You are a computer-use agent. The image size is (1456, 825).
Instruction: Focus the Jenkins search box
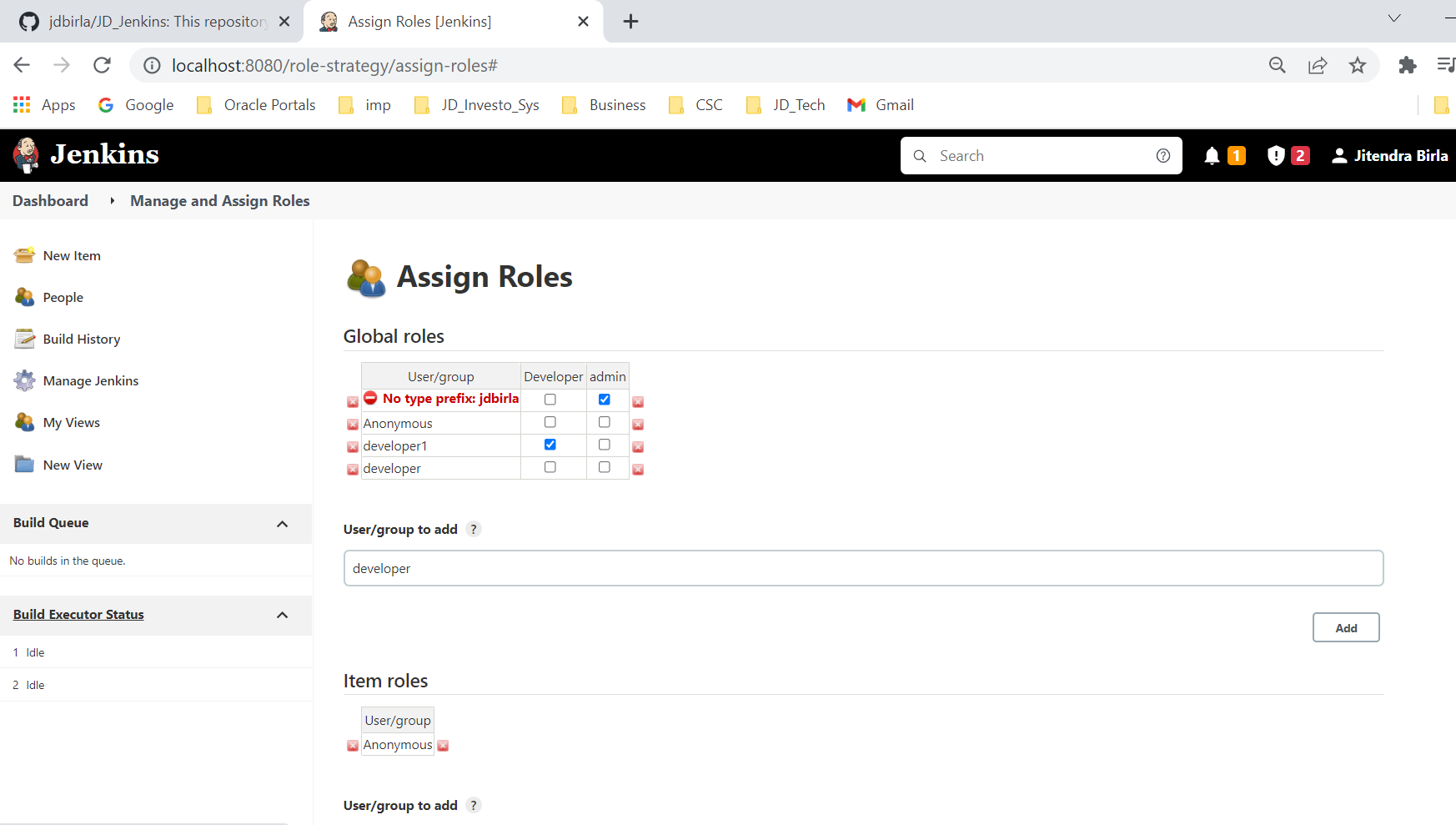click(1042, 156)
